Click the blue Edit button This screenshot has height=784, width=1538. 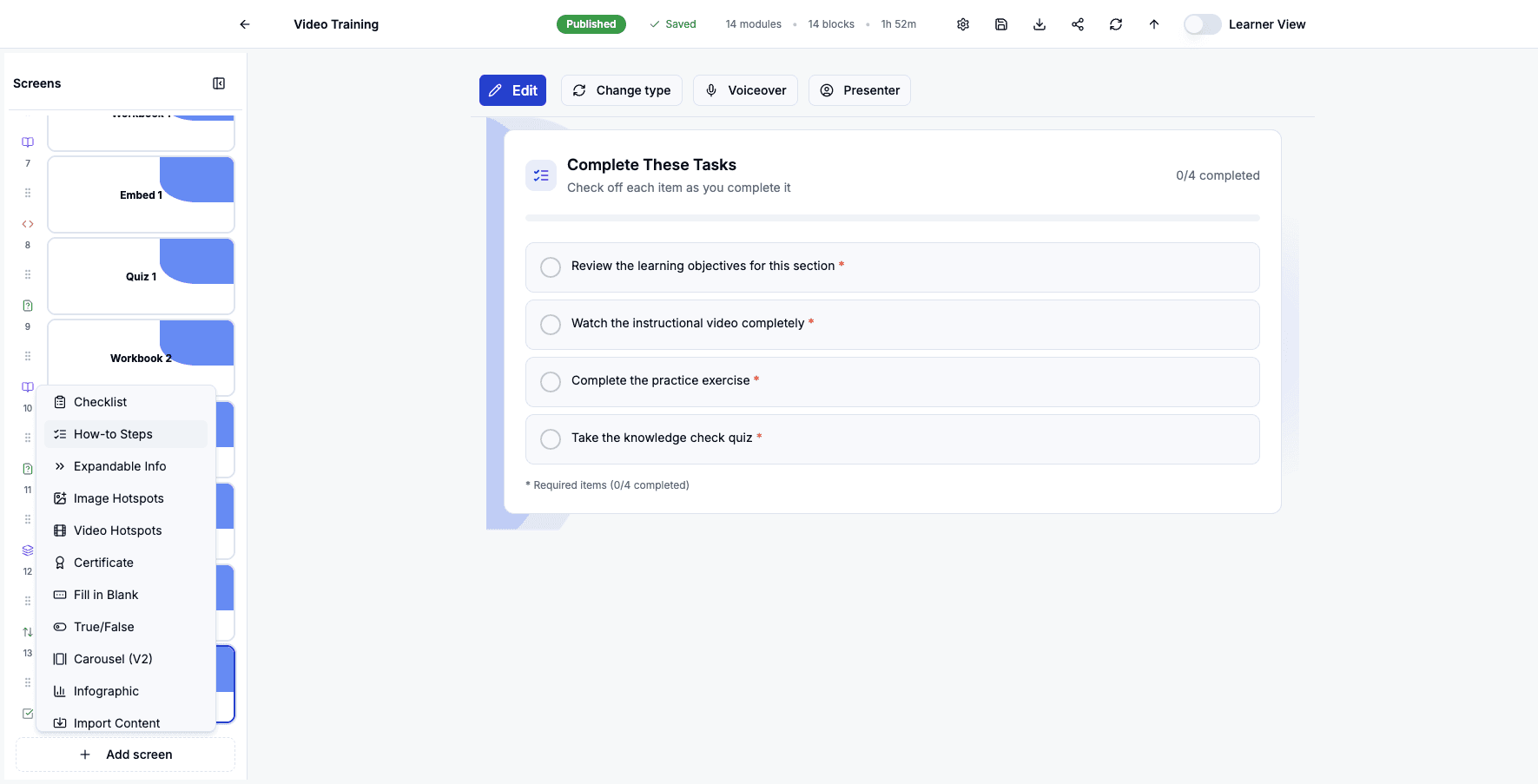pyautogui.click(x=512, y=90)
